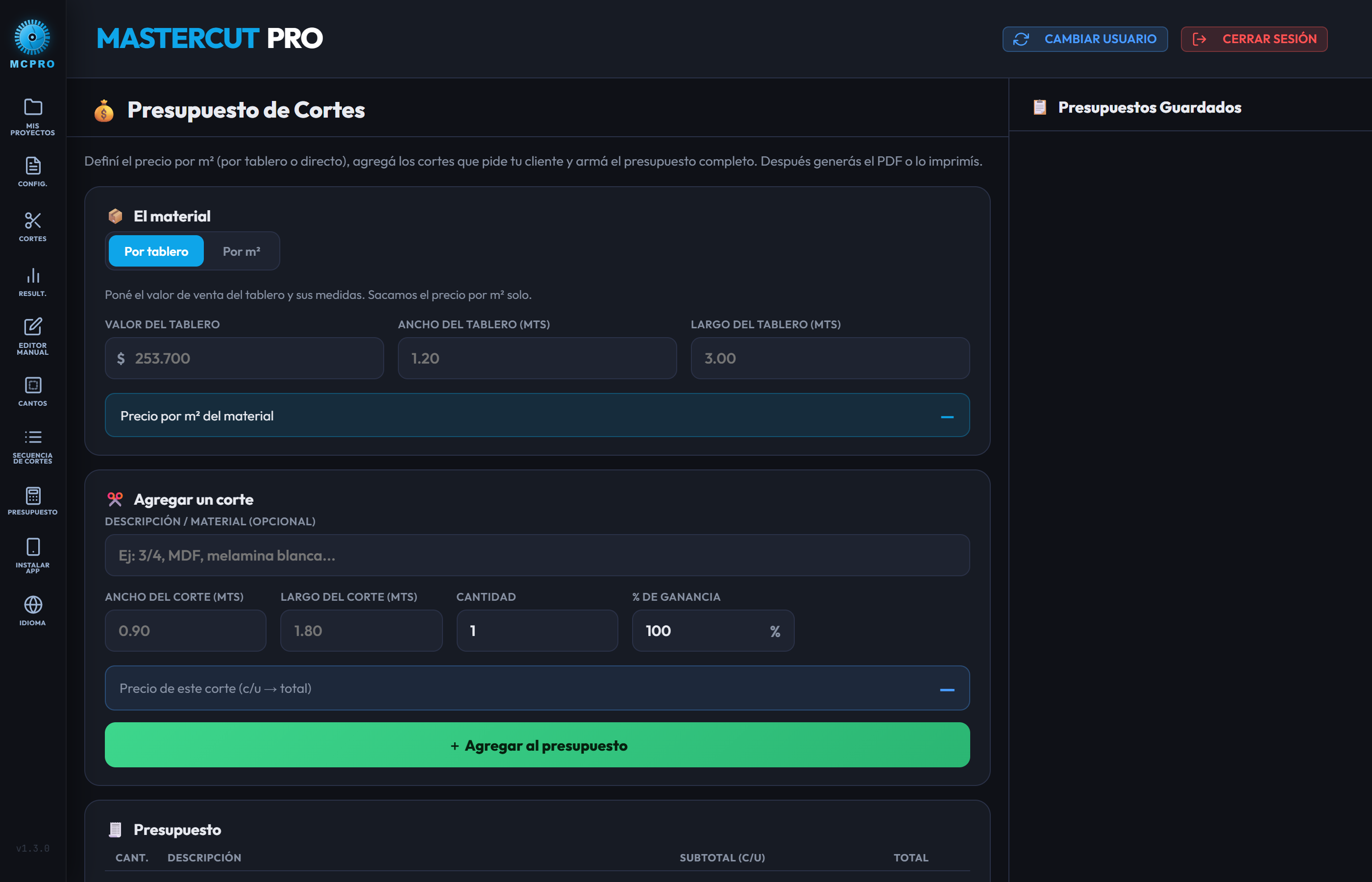This screenshot has width=1372, height=882.
Task: Open the Presupuesto calculator icon
Action: [33, 495]
